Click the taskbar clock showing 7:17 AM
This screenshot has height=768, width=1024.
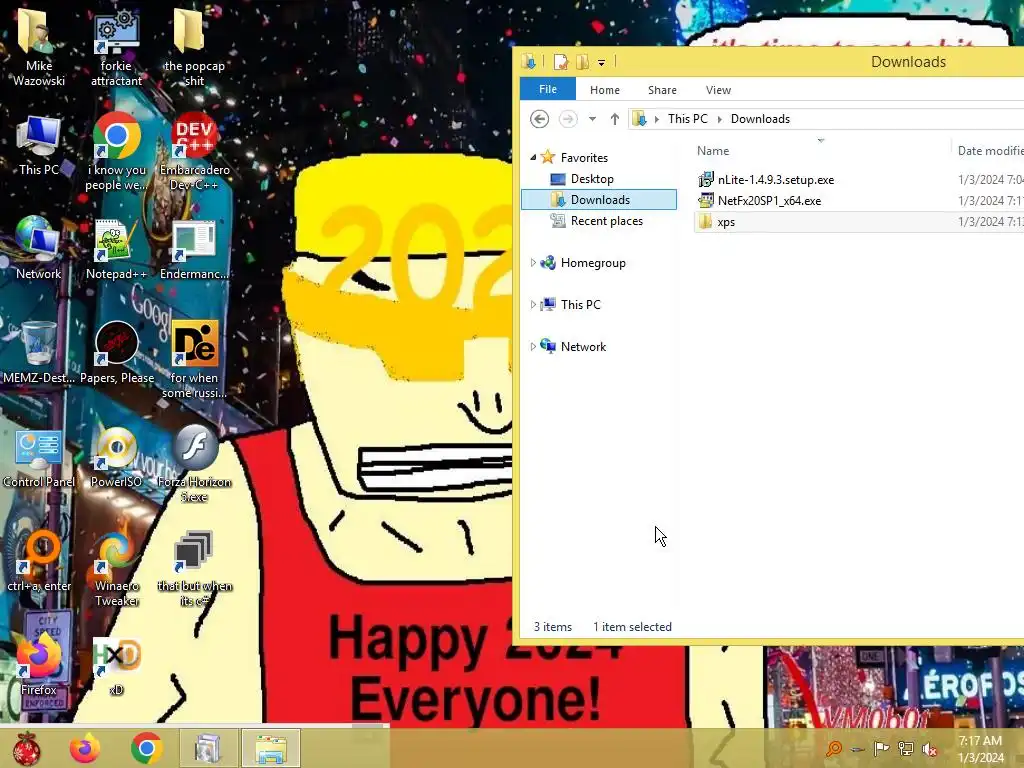pos(980,749)
